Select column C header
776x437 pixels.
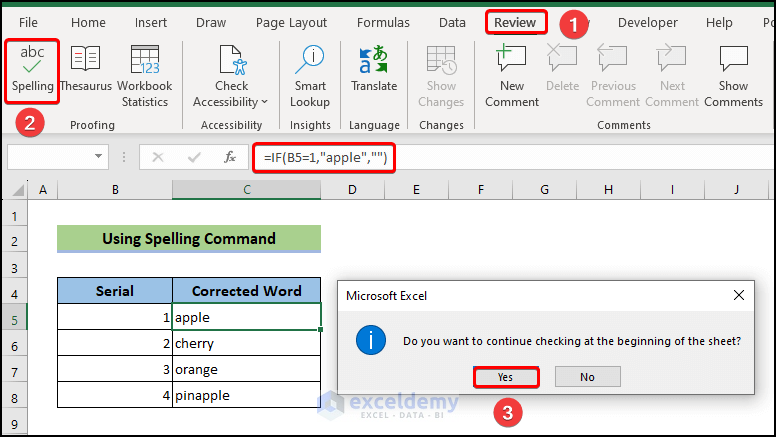246,190
